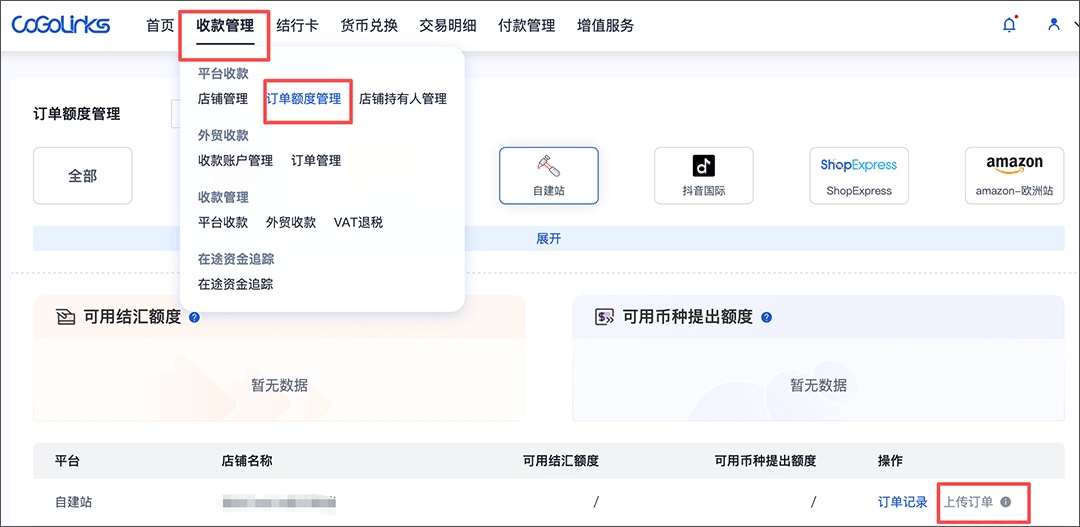
Task: Choose the ShopExpress platform tile
Action: [858, 176]
